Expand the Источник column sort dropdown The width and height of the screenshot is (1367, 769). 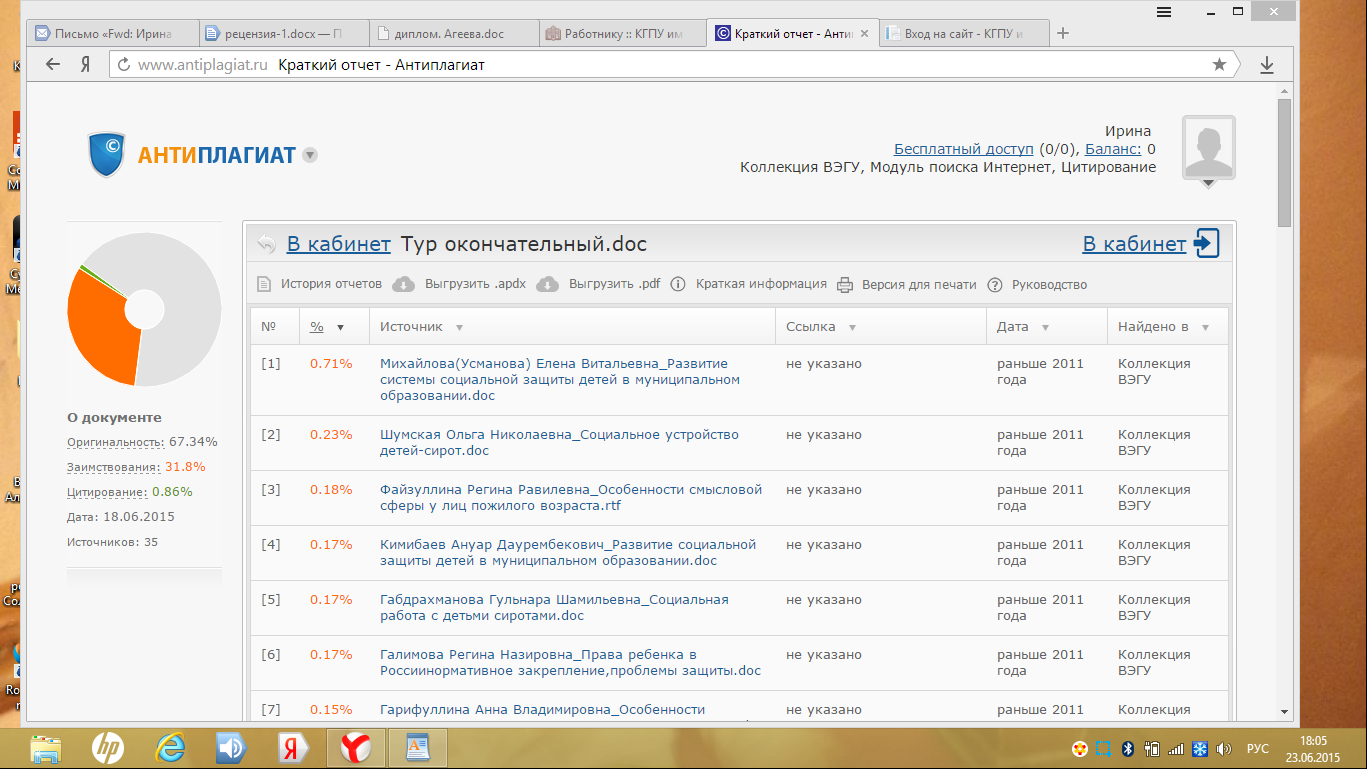click(x=459, y=328)
